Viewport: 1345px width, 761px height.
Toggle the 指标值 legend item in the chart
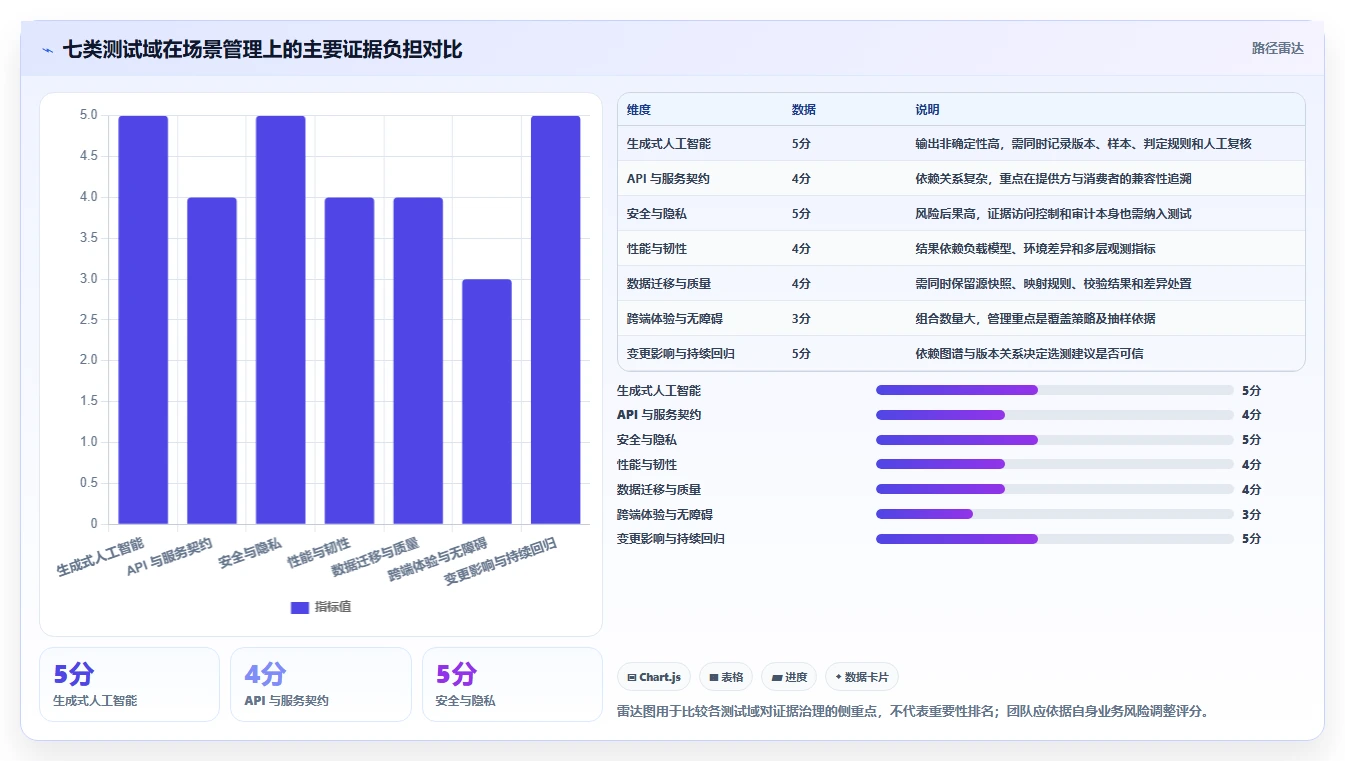321,607
